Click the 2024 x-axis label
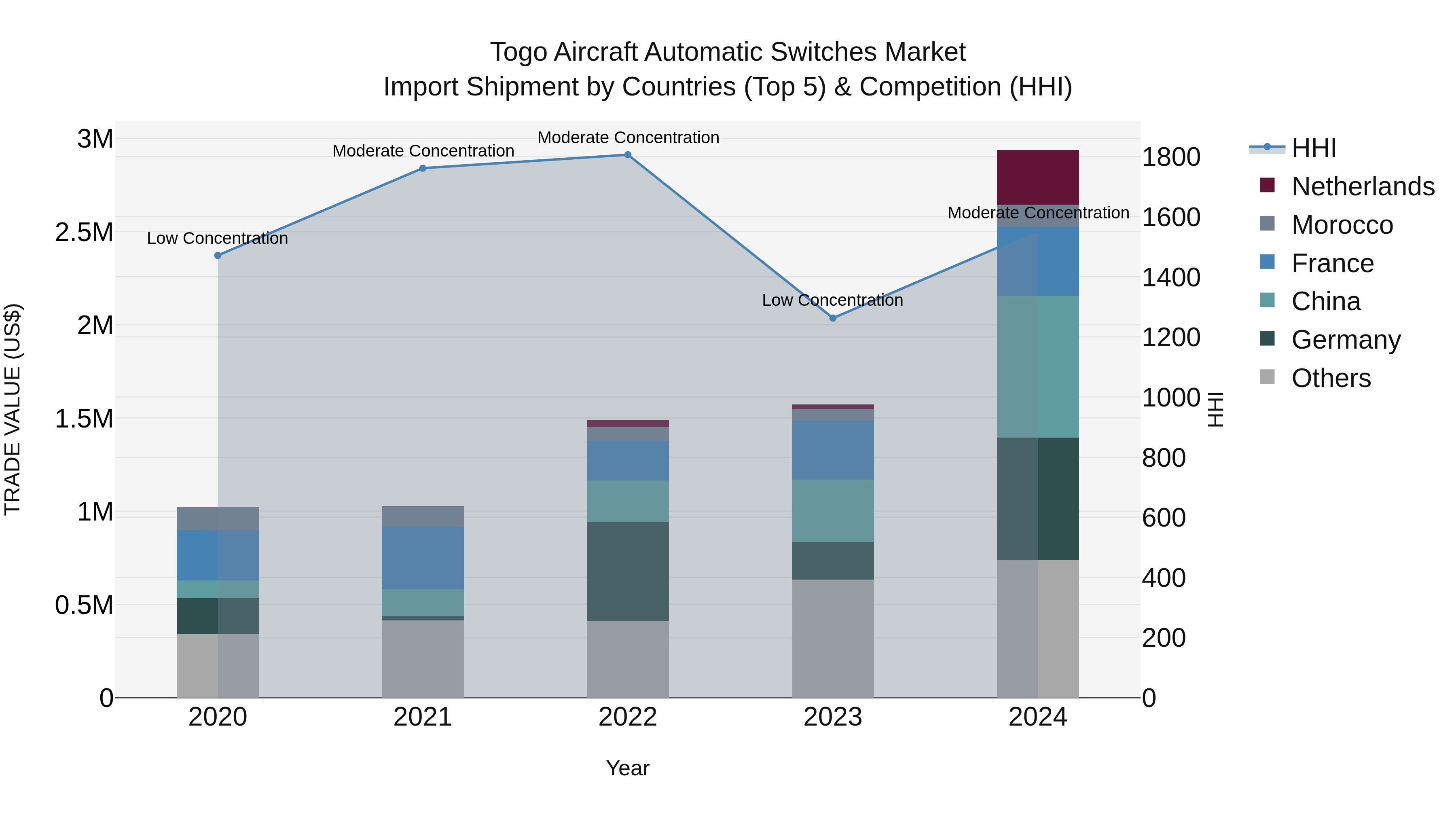The image size is (1456, 819). 1038,717
